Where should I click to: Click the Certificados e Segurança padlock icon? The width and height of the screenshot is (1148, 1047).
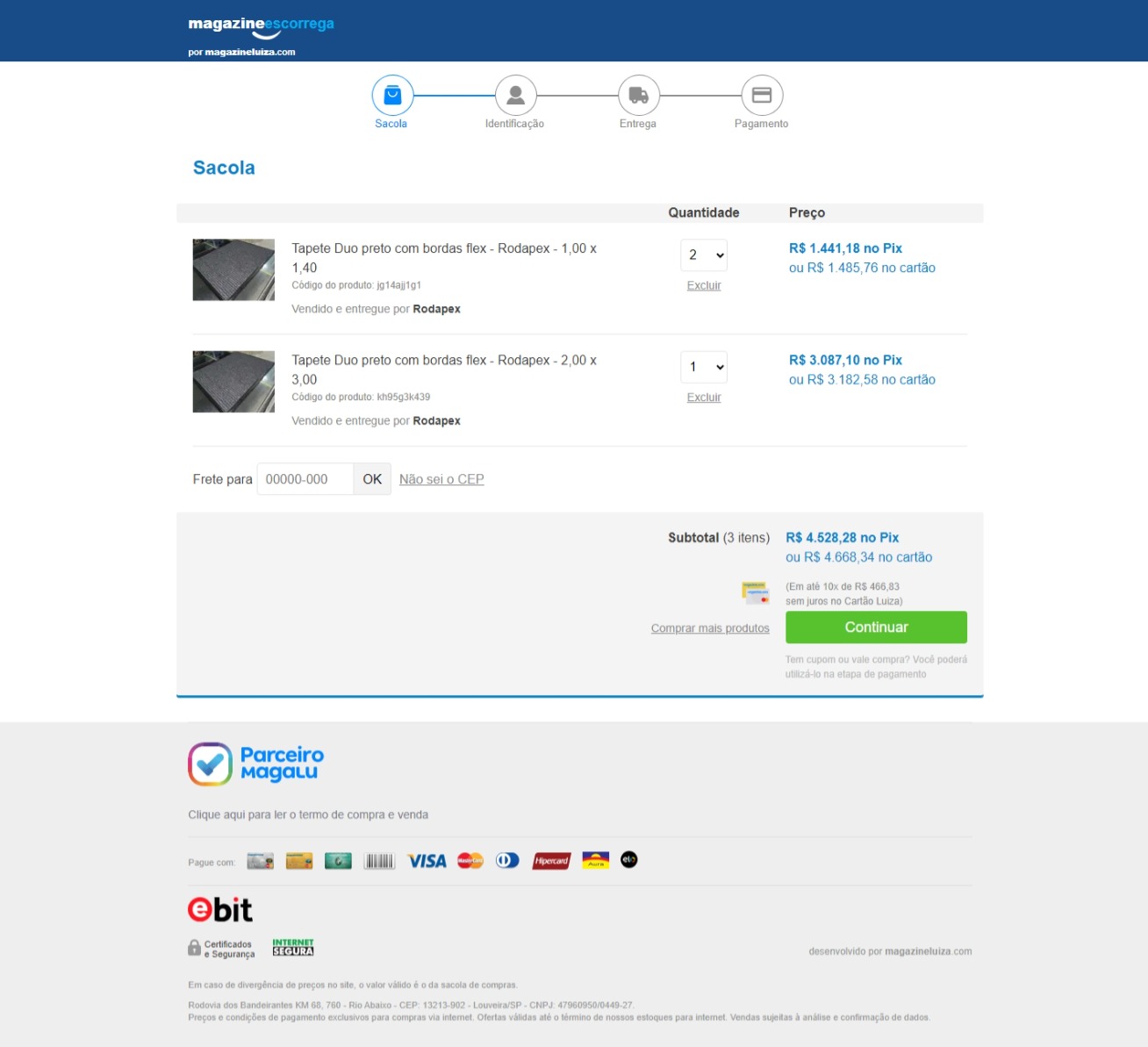pyautogui.click(x=195, y=949)
